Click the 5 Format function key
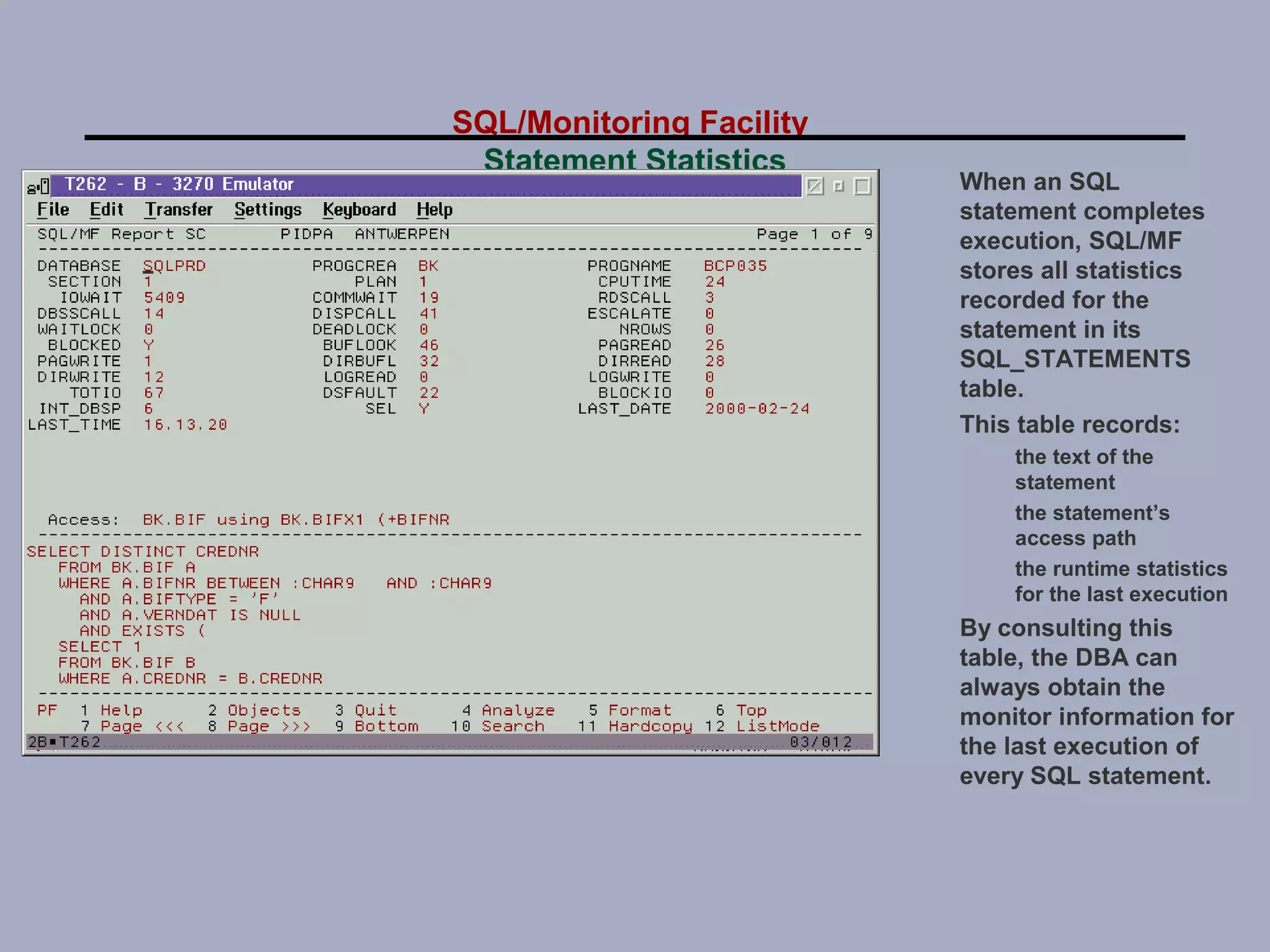This screenshot has height=952, width=1270. coord(630,710)
